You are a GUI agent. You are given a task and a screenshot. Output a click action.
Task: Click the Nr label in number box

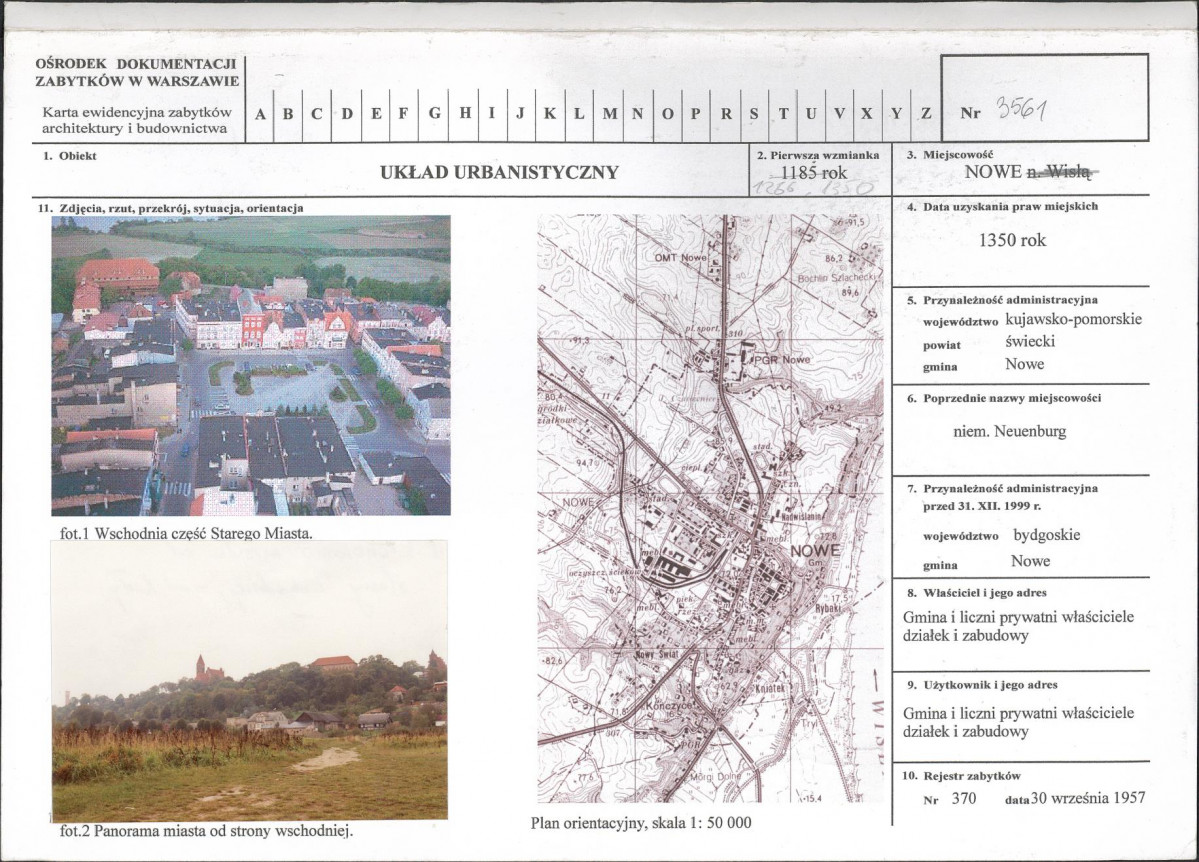[x=970, y=113]
